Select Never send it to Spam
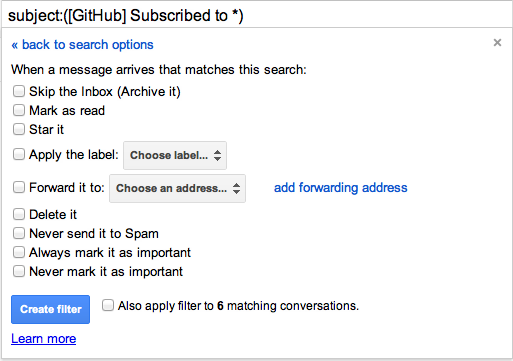 tap(19, 233)
